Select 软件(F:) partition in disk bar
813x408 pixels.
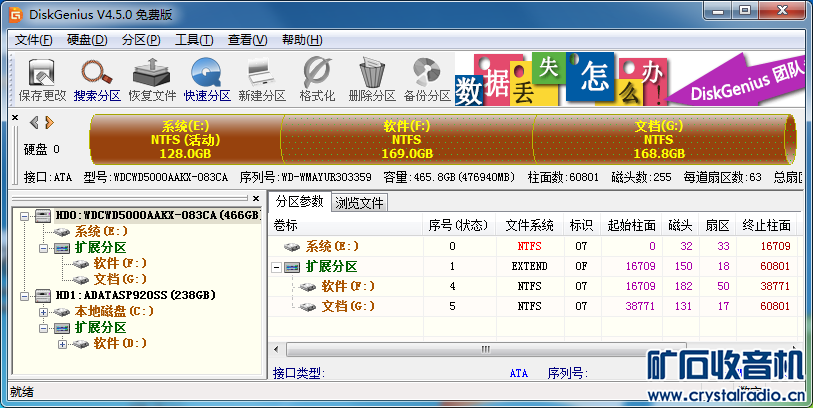[406, 139]
